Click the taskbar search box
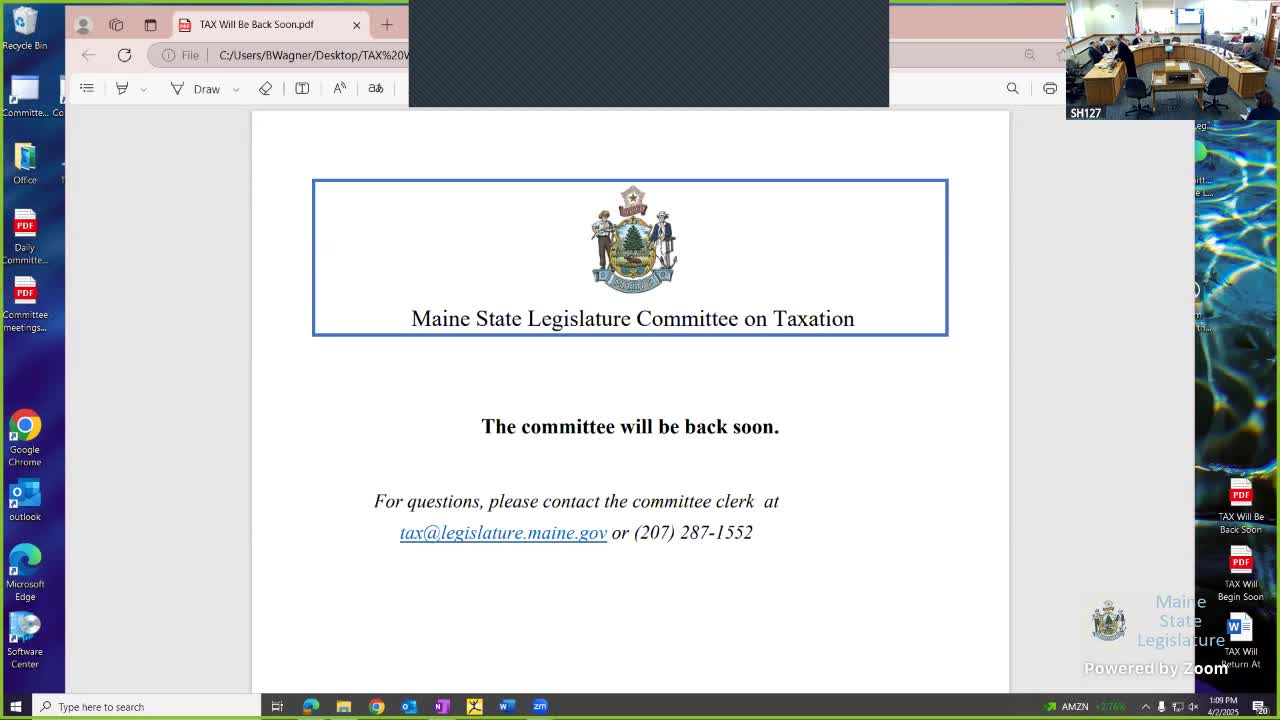Image resolution: width=1280 pixels, height=720 pixels. pos(146,707)
